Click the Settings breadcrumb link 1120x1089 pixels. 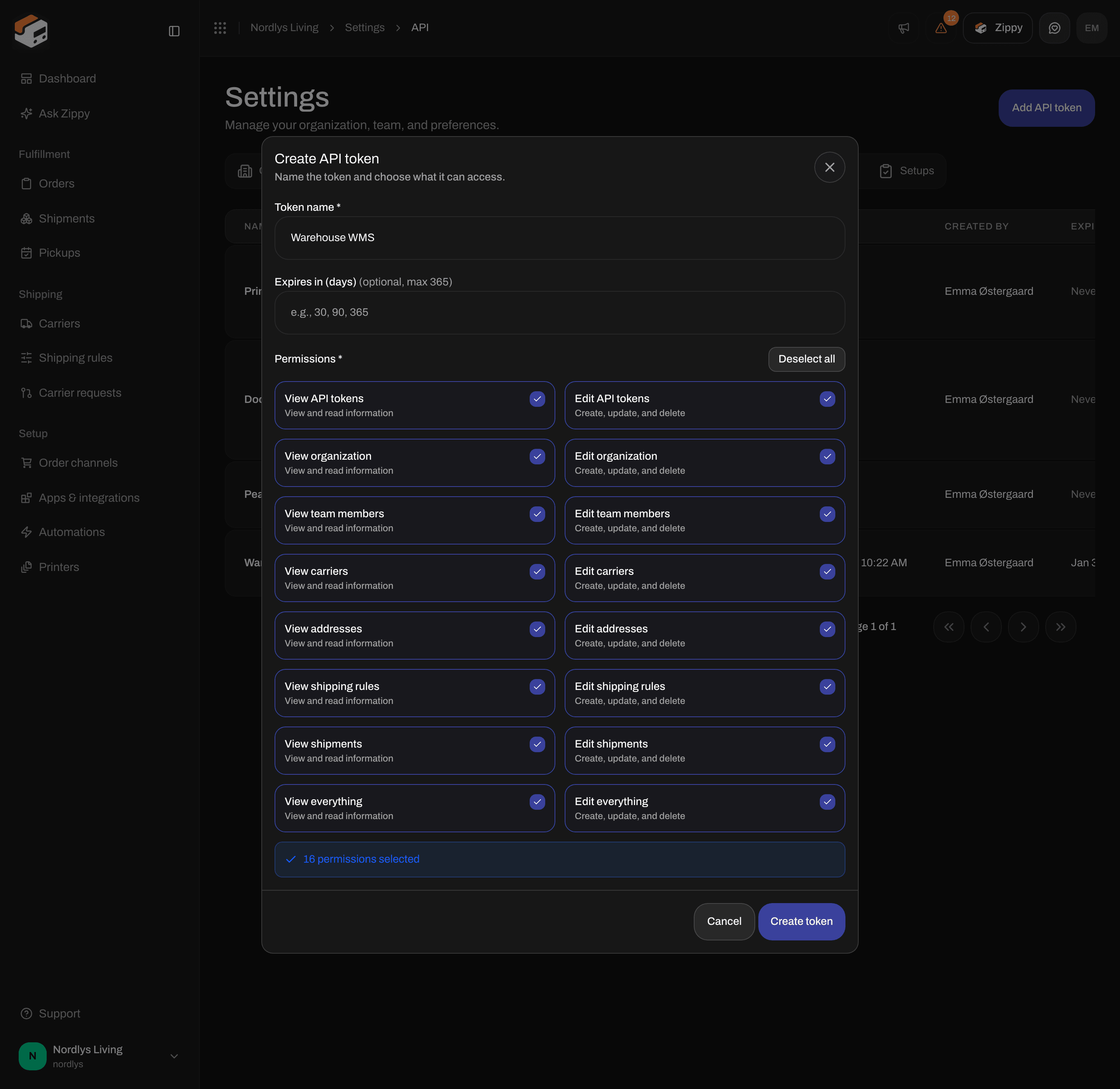tap(364, 28)
